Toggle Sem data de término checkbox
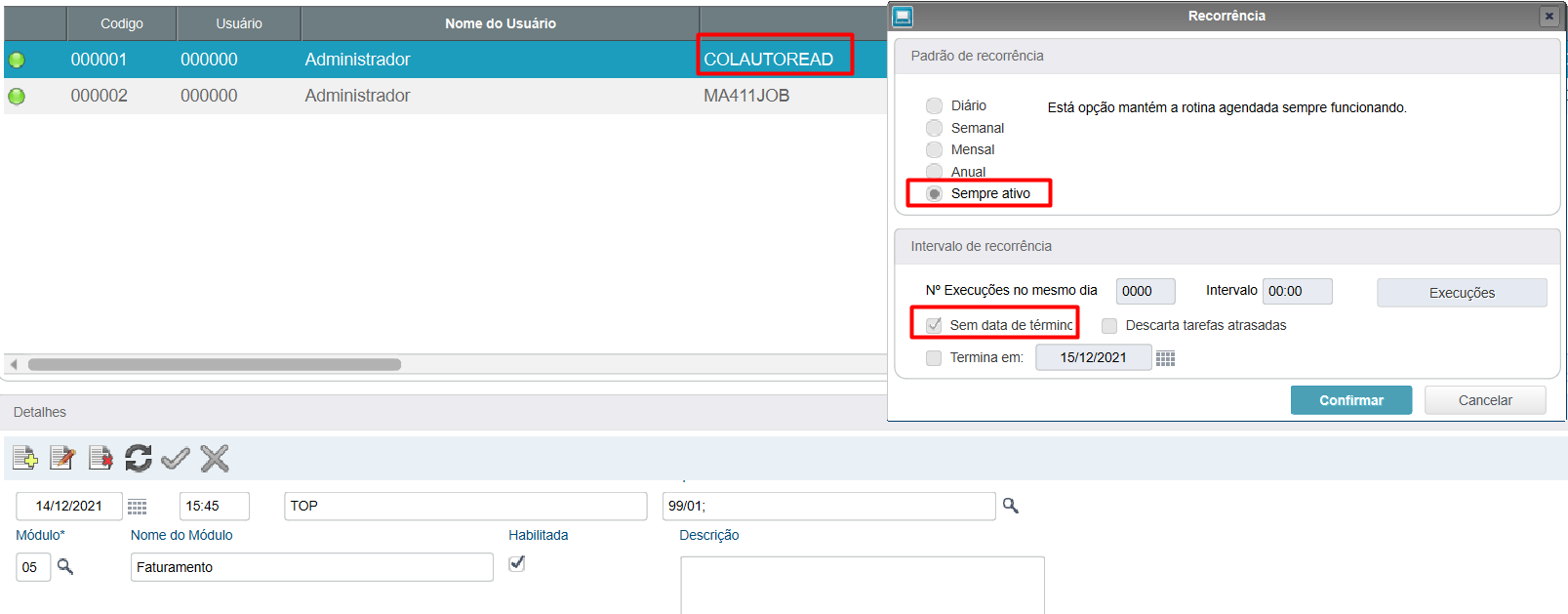1568x614 pixels. pyautogui.click(x=934, y=325)
